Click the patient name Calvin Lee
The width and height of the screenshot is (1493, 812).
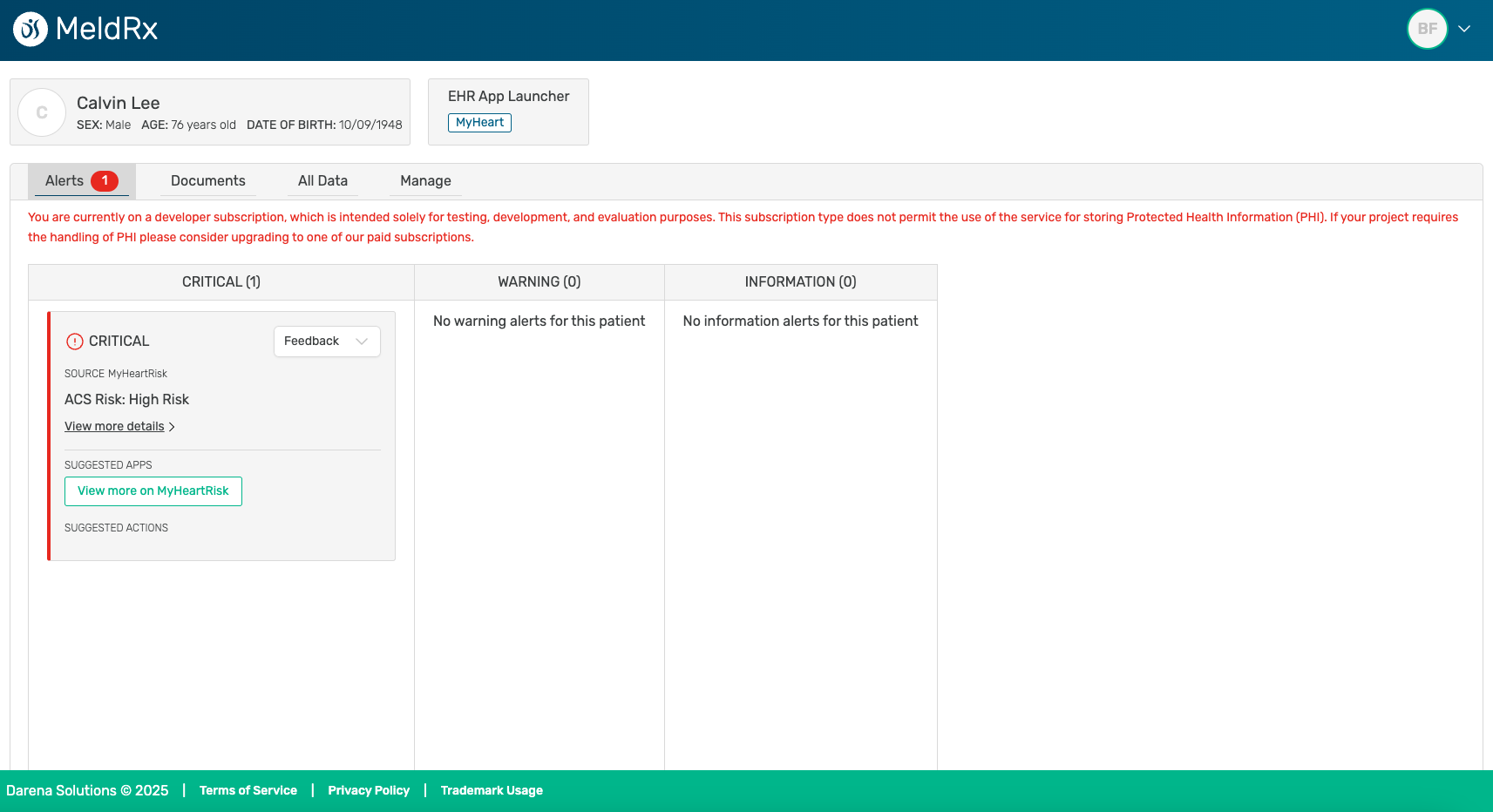(x=119, y=103)
